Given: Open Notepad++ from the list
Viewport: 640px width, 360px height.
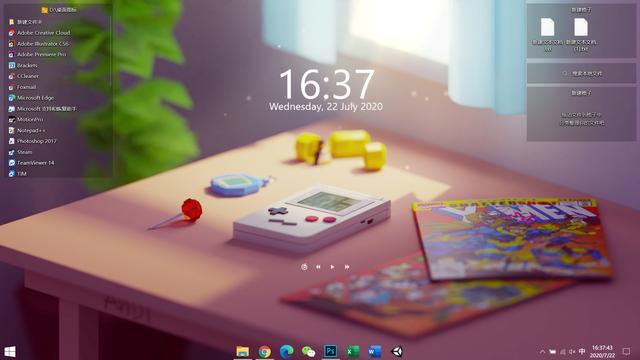Looking at the screenshot, I should [x=27, y=130].
